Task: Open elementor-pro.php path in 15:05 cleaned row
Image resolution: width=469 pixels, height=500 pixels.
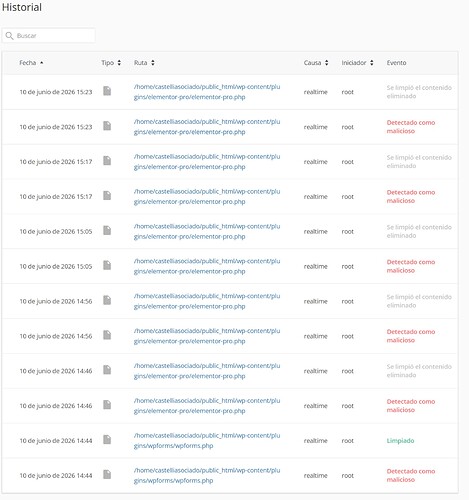Action: [207, 231]
